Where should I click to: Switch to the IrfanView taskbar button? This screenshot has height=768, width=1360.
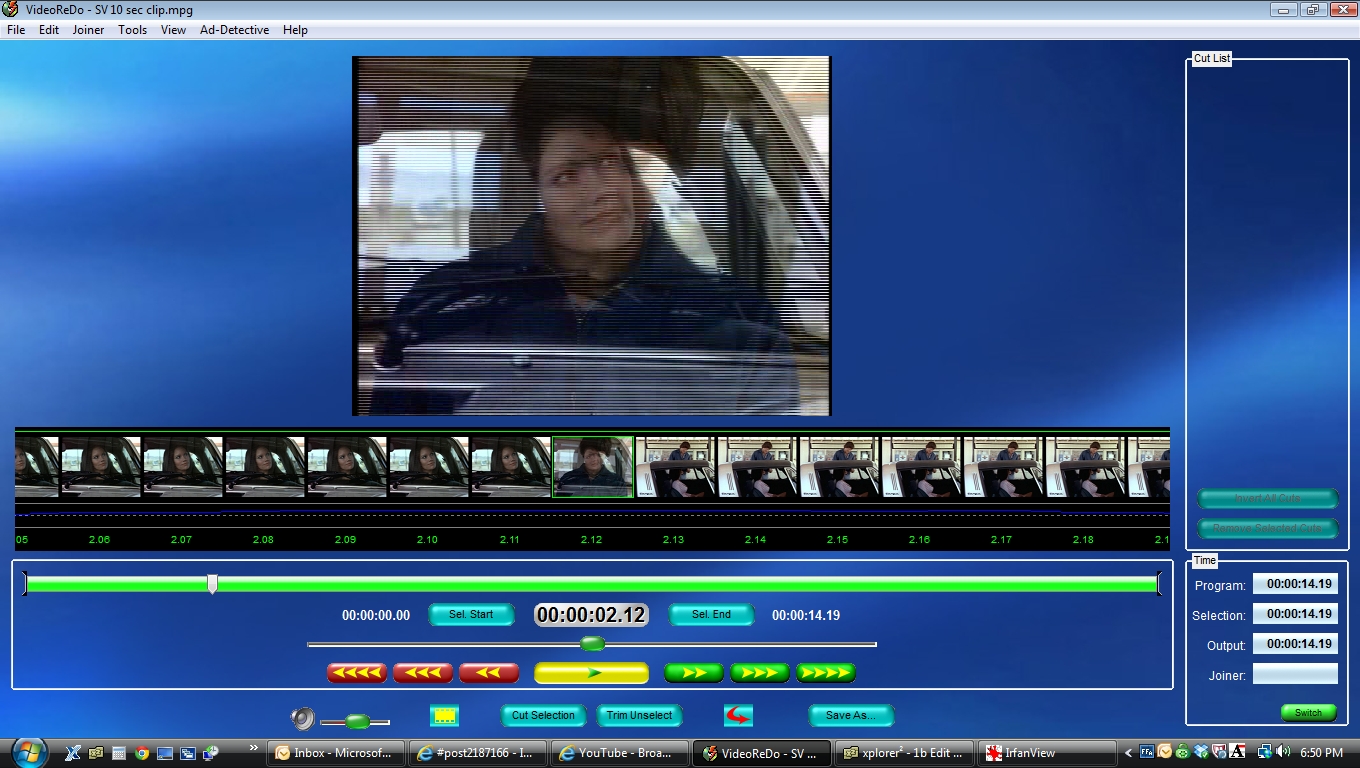tap(1048, 753)
